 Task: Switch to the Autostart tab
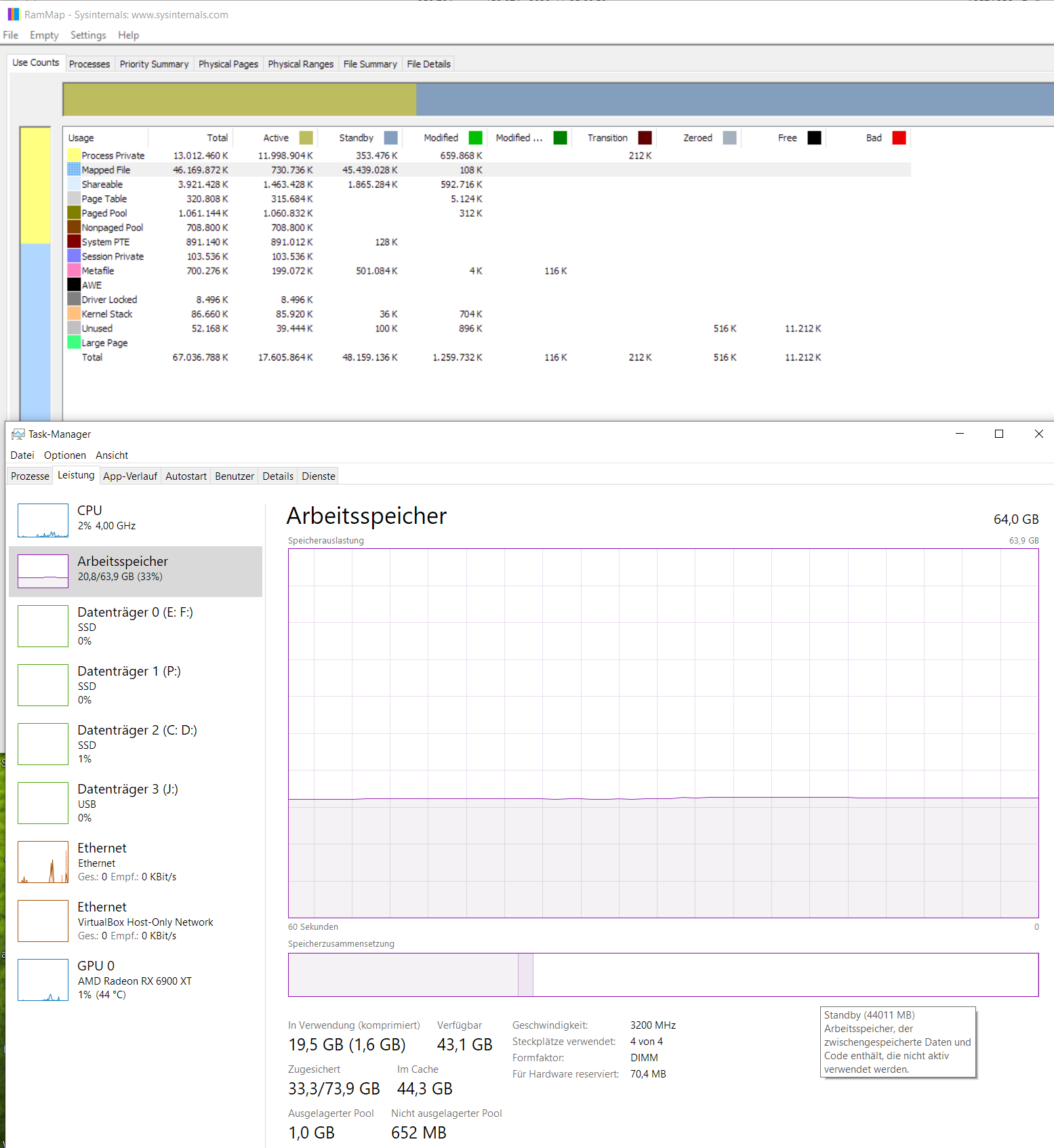point(186,476)
